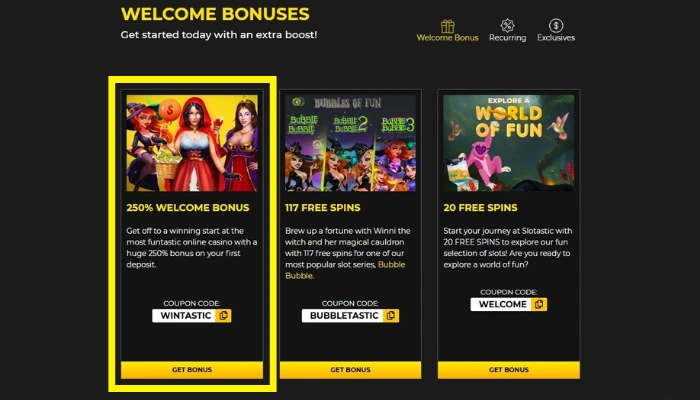Open the Exclusives tab label
700x400 pixels.
coord(556,38)
